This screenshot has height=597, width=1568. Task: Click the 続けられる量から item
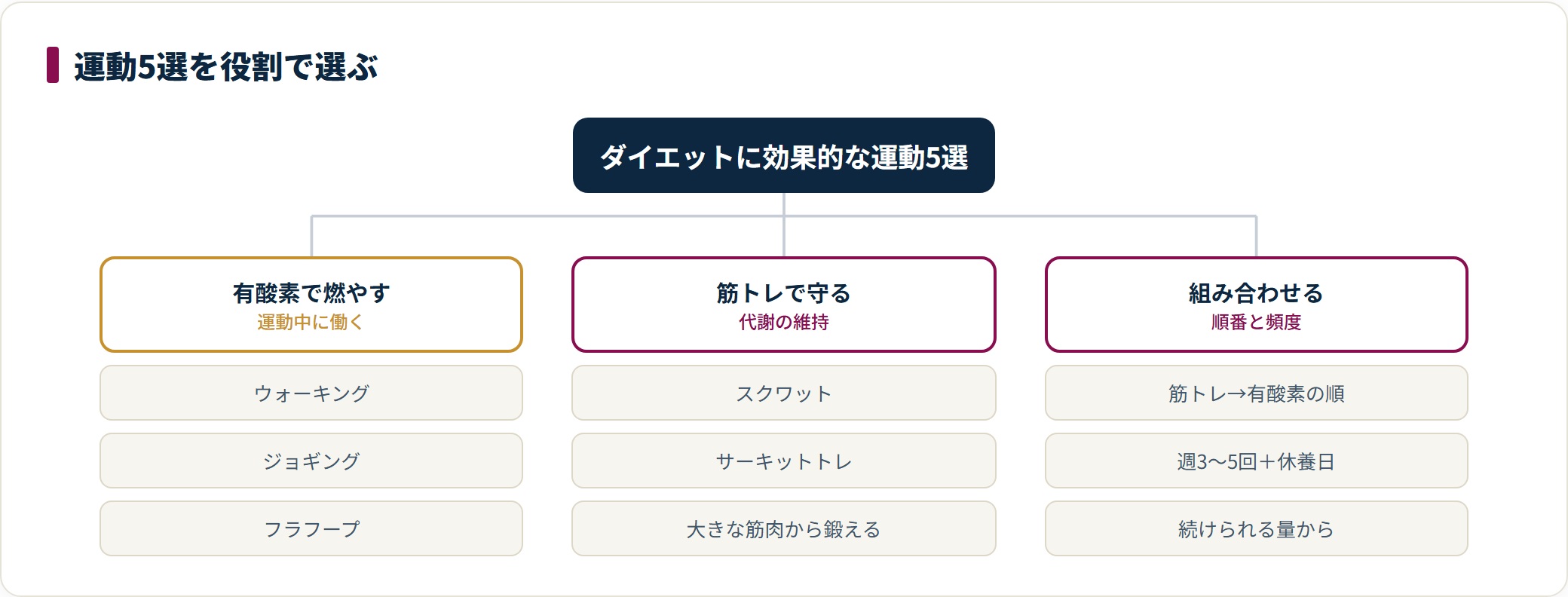(1256, 528)
